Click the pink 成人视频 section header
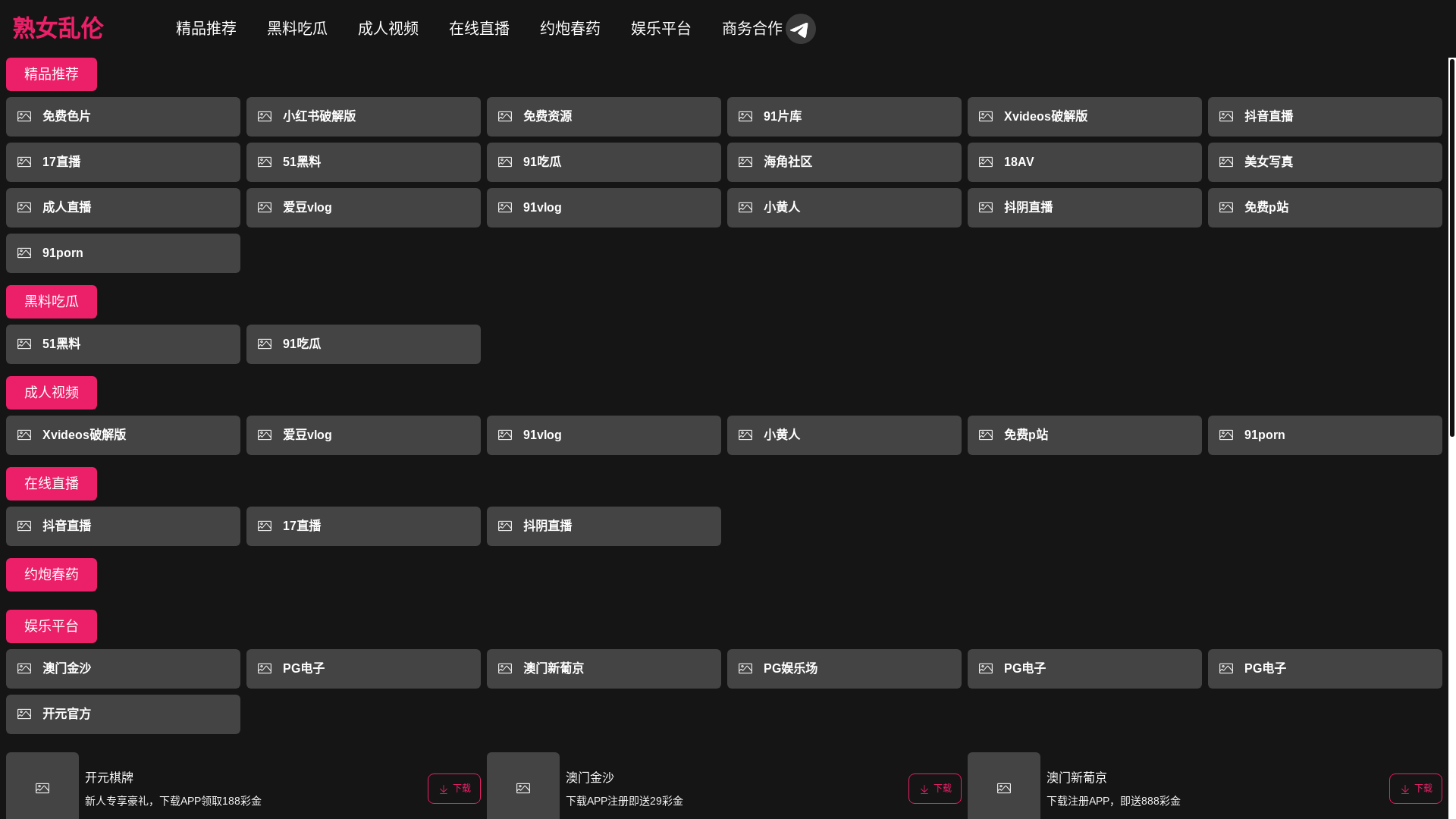The height and width of the screenshot is (819, 1456). (x=52, y=393)
